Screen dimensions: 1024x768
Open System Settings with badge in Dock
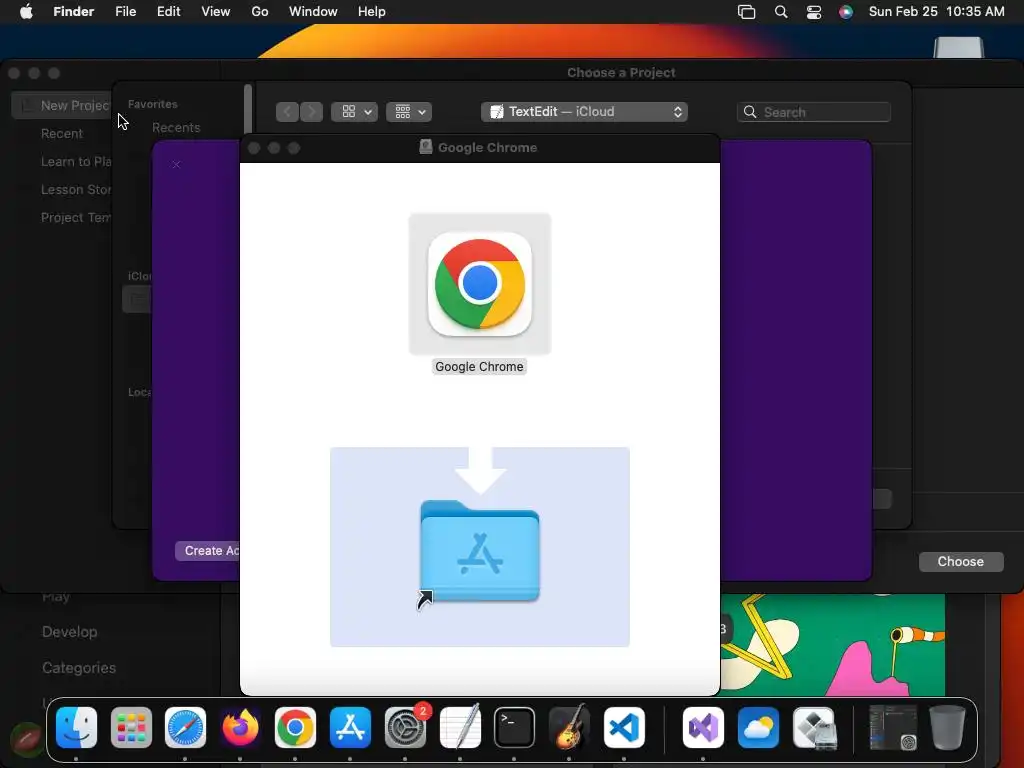pos(405,728)
